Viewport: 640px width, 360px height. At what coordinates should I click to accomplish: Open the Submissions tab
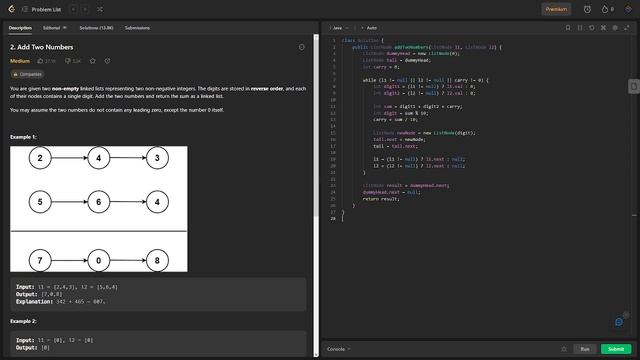click(137, 28)
